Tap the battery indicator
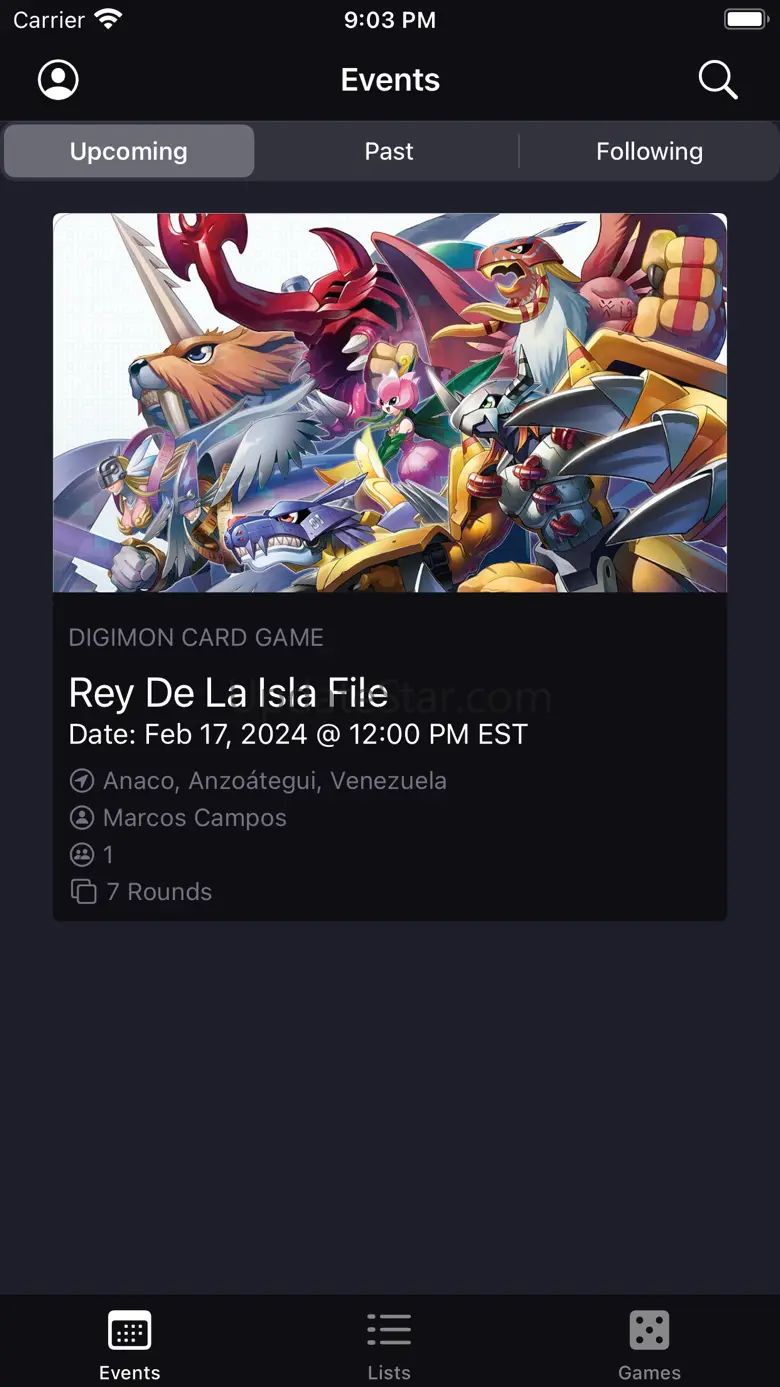The width and height of the screenshot is (780, 1387). (745, 19)
